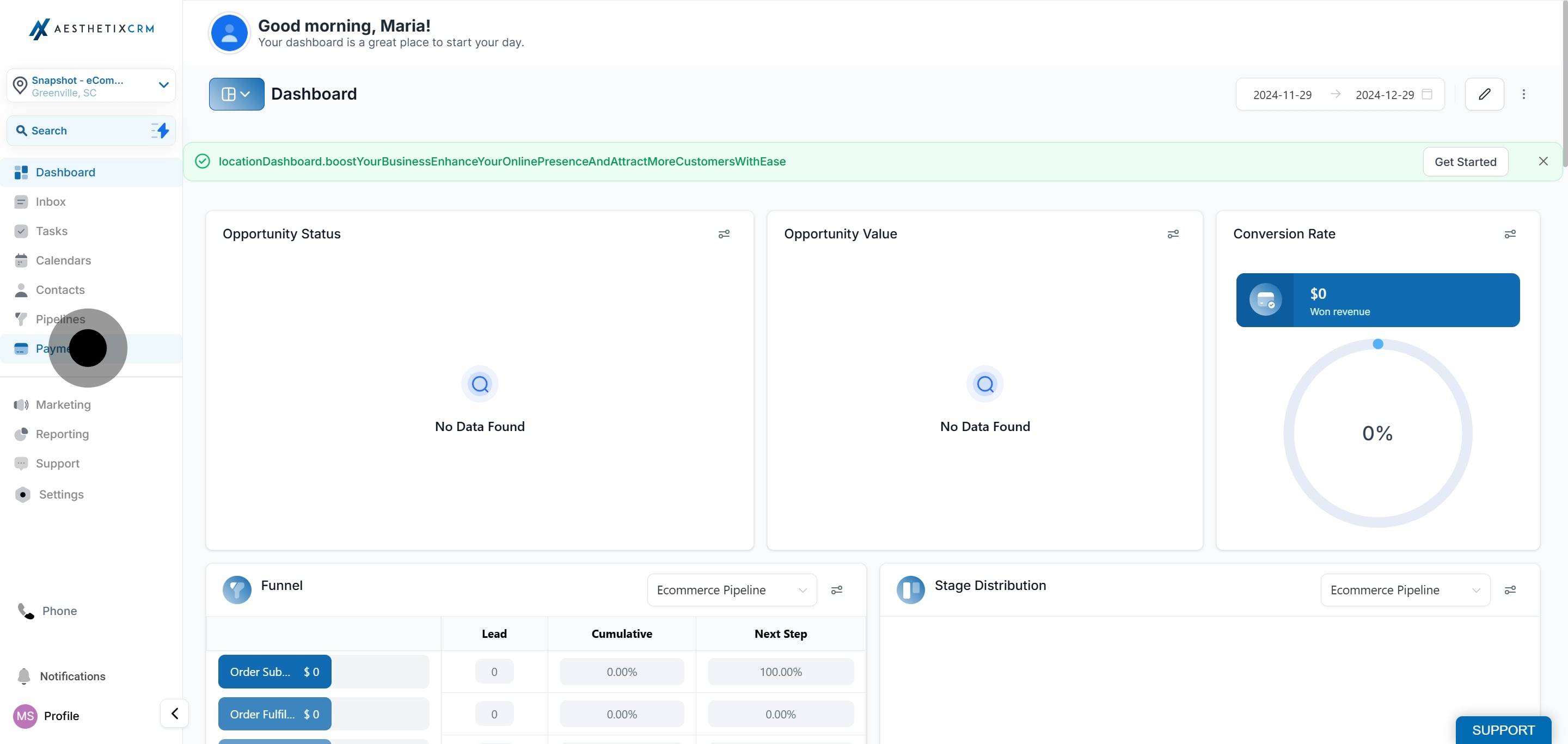Click the lightning quick actions icon
1568x744 pixels.
point(160,130)
